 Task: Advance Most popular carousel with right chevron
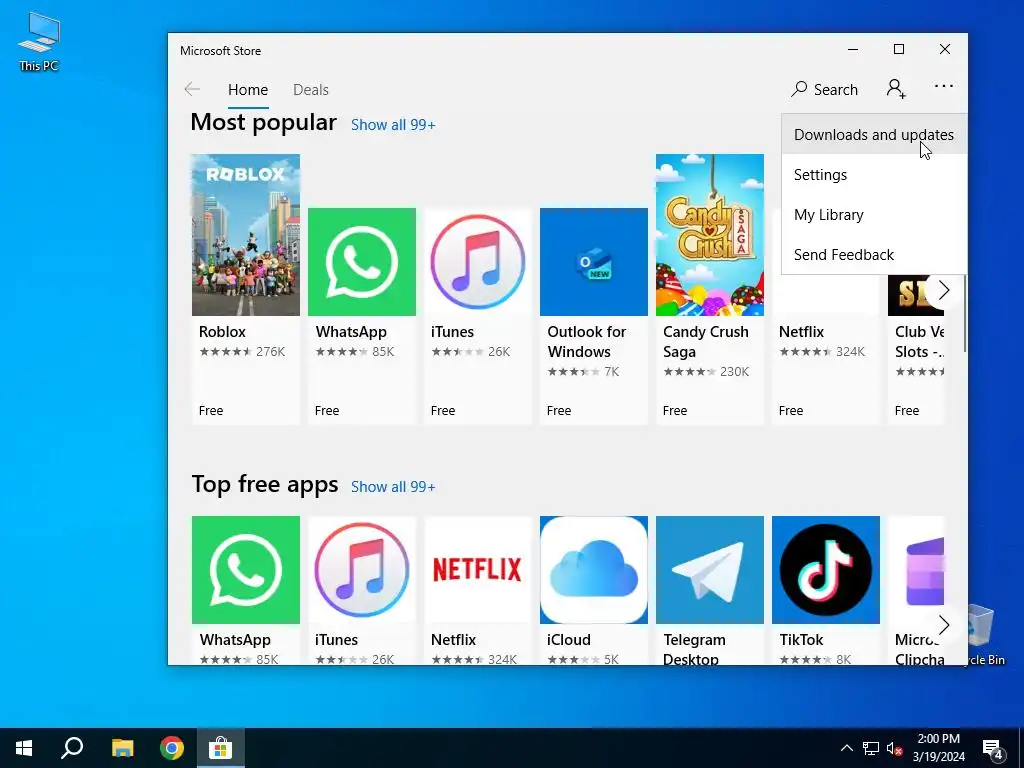(x=943, y=290)
